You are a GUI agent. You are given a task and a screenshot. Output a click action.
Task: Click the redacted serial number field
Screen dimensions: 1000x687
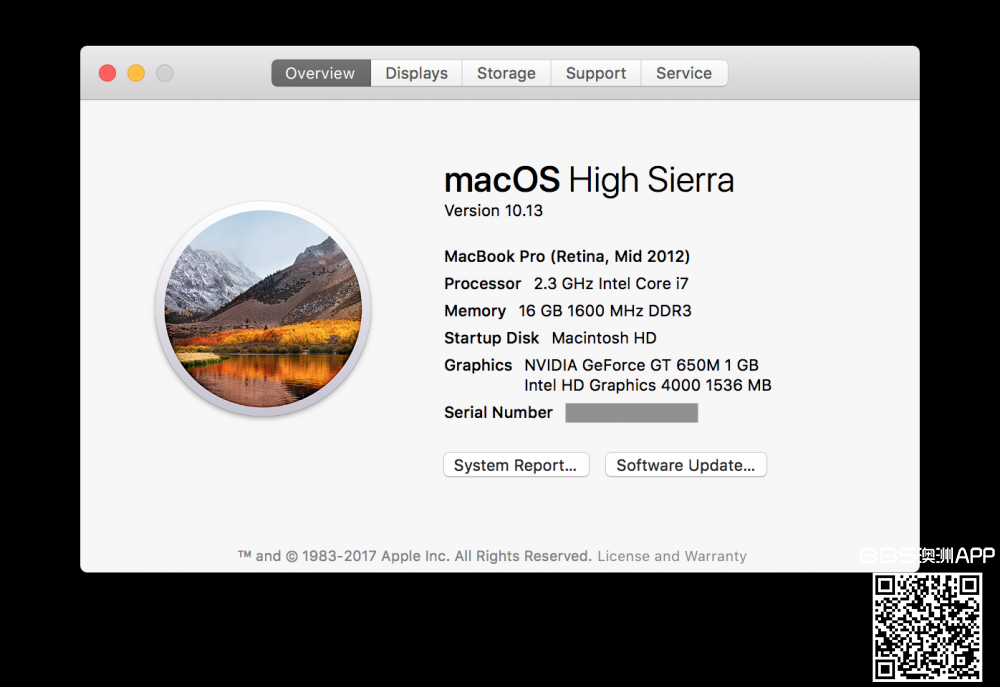pos(631,413)
